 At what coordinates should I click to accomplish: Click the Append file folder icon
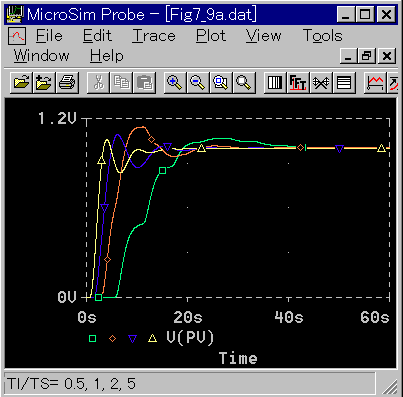pyautogui.click(x=44, y=82)
